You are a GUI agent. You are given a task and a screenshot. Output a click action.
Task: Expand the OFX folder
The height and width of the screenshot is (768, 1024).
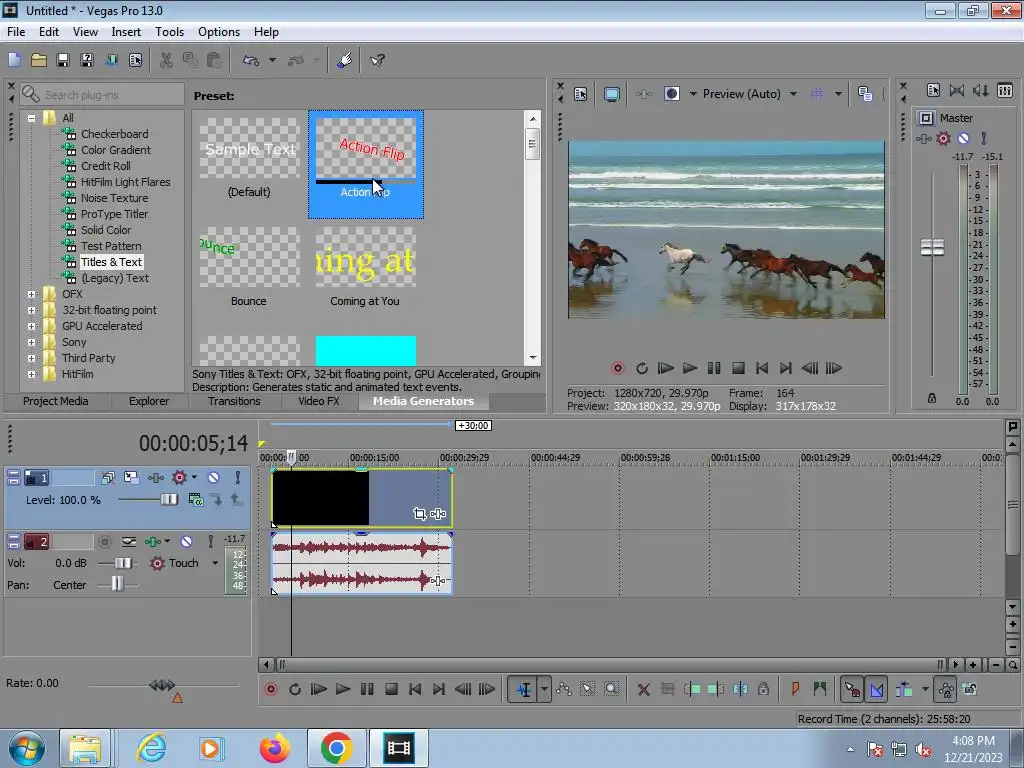pos(31,295)
